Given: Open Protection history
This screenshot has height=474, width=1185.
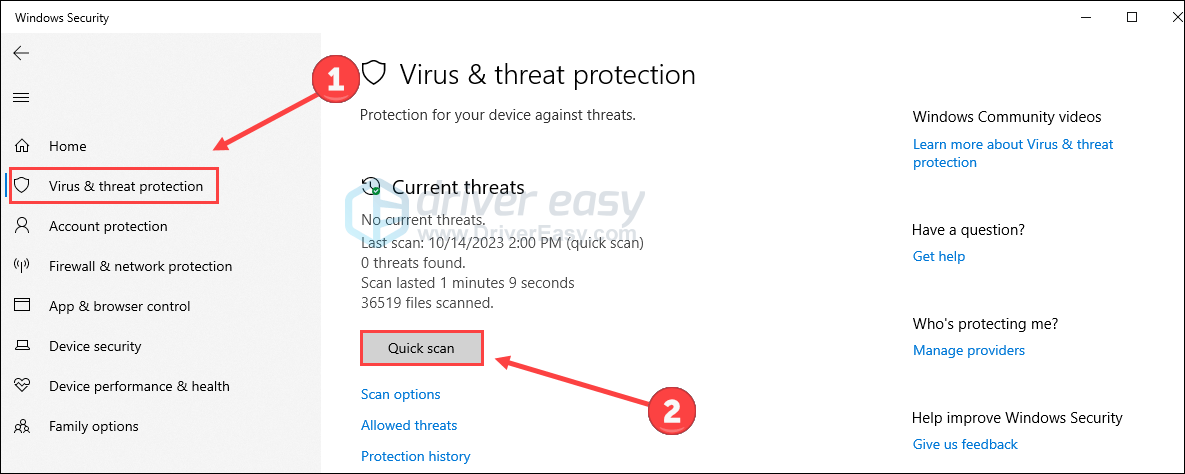Looking at the screenshot, I should pos(416,457).
